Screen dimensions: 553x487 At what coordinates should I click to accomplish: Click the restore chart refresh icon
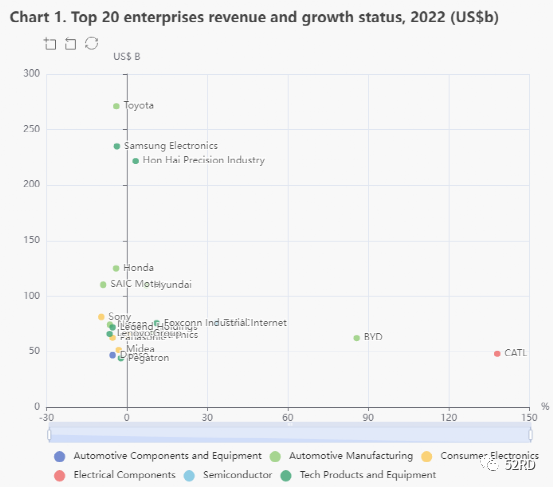coord(91,43)
